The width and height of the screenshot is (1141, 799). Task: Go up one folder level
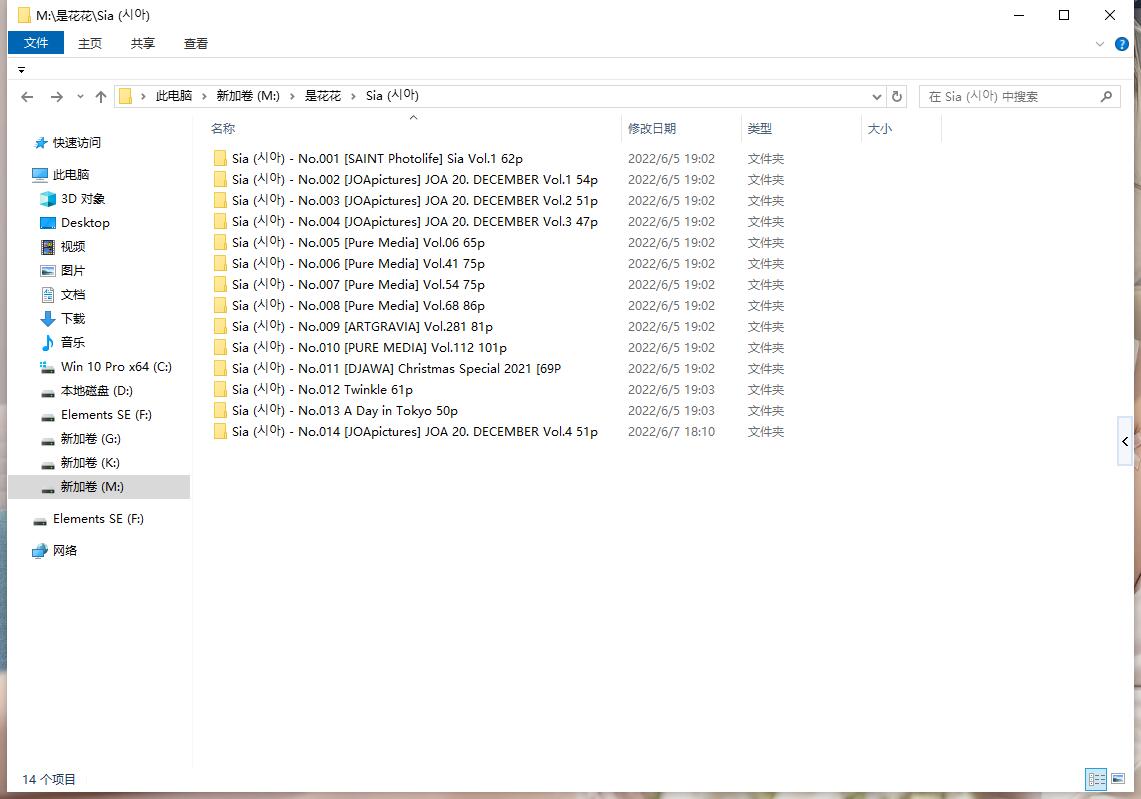[x=101, y=97]
